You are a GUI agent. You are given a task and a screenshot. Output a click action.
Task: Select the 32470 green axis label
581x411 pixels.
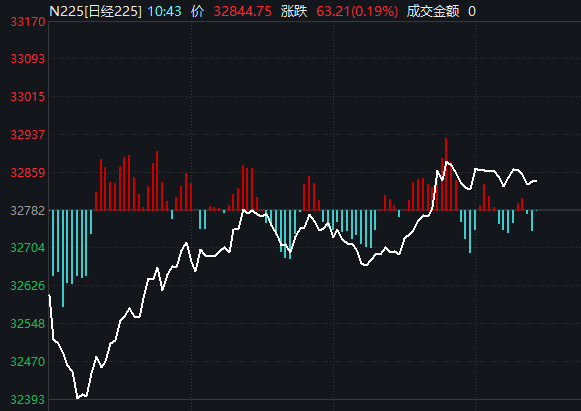coord(28,362)
